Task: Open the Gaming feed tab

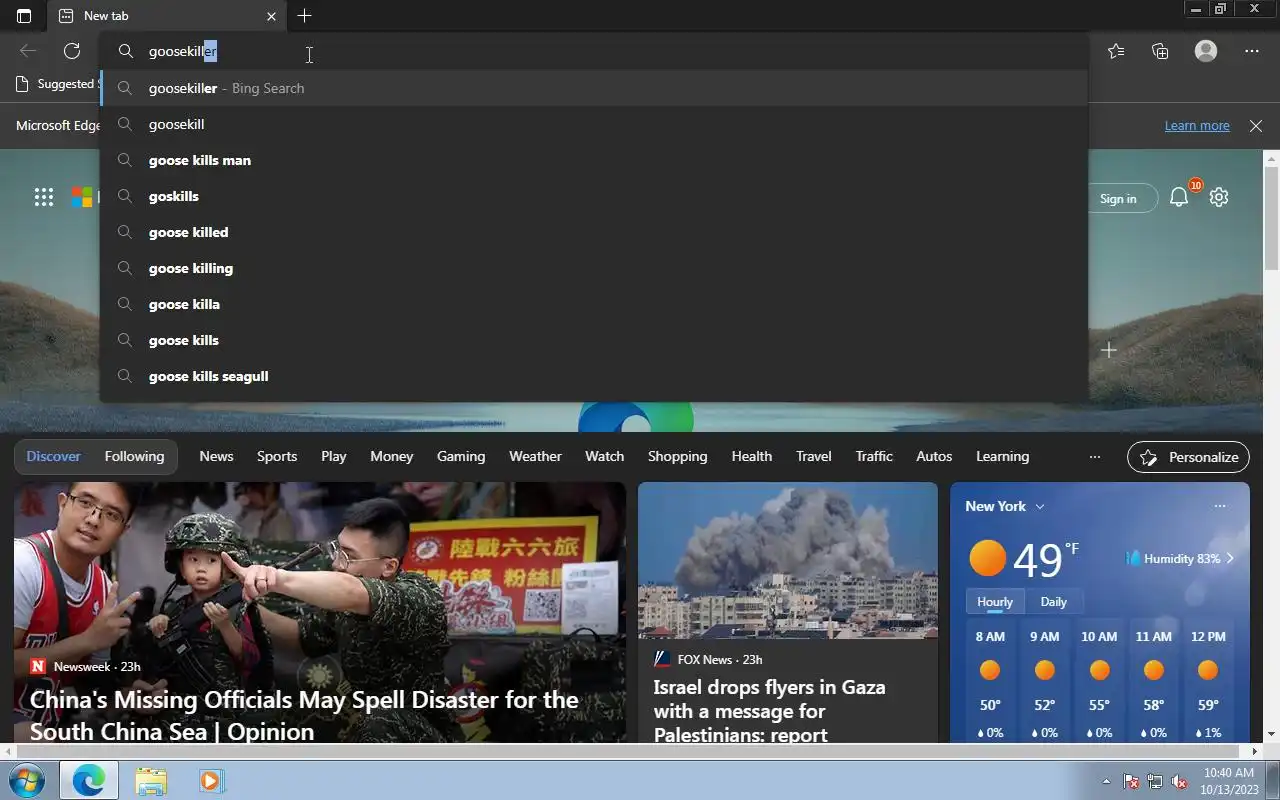Action: point(461,456)
